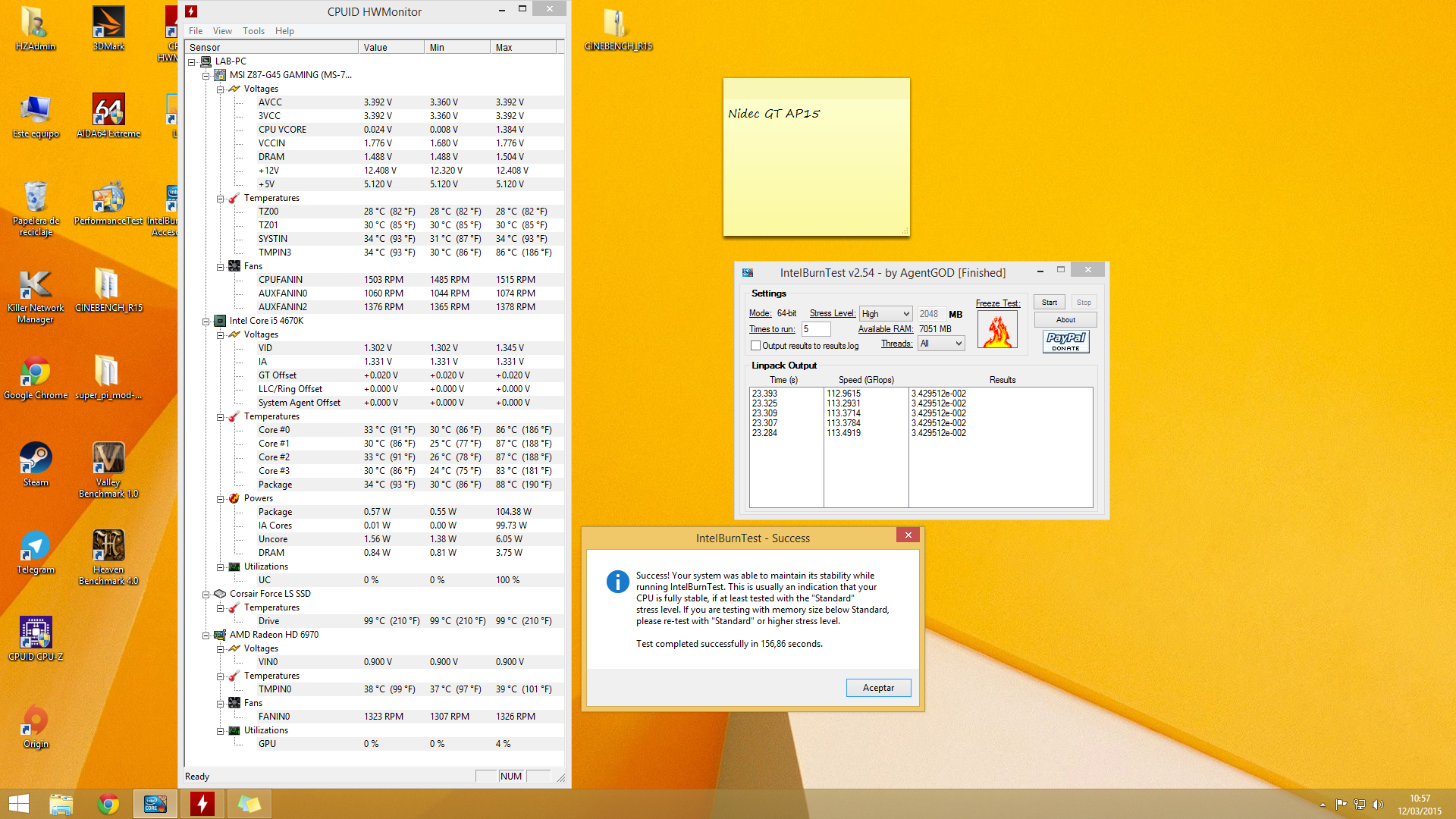Click Aceptar in the Success dialog
This screenshot has width=1456, height=819.
point(878,687)
